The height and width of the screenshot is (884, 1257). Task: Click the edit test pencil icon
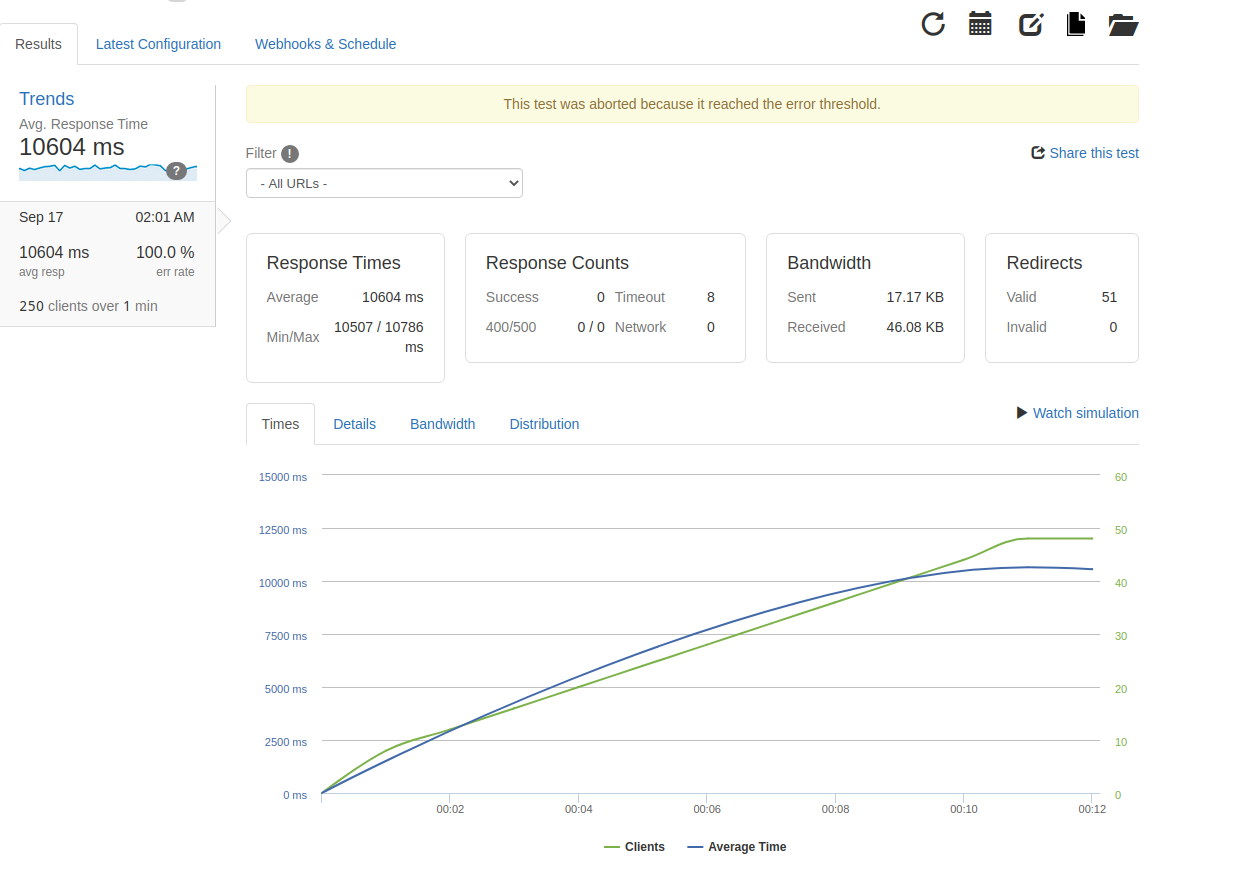click(x=1030, y=24)
